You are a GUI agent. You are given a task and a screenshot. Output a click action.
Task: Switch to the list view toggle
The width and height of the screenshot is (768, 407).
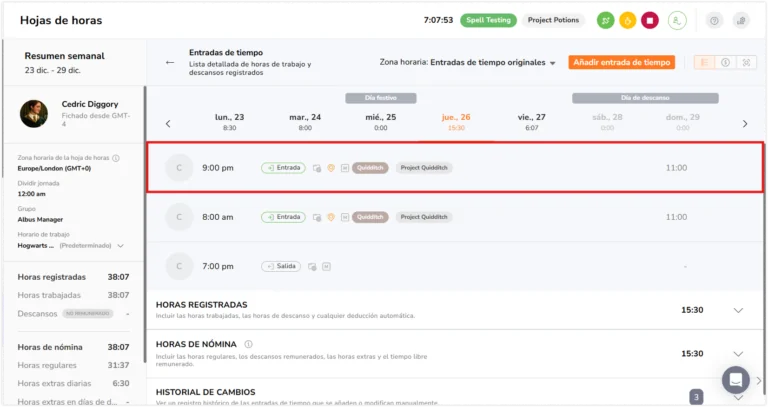pyautogui.click(x=704, y=63)
